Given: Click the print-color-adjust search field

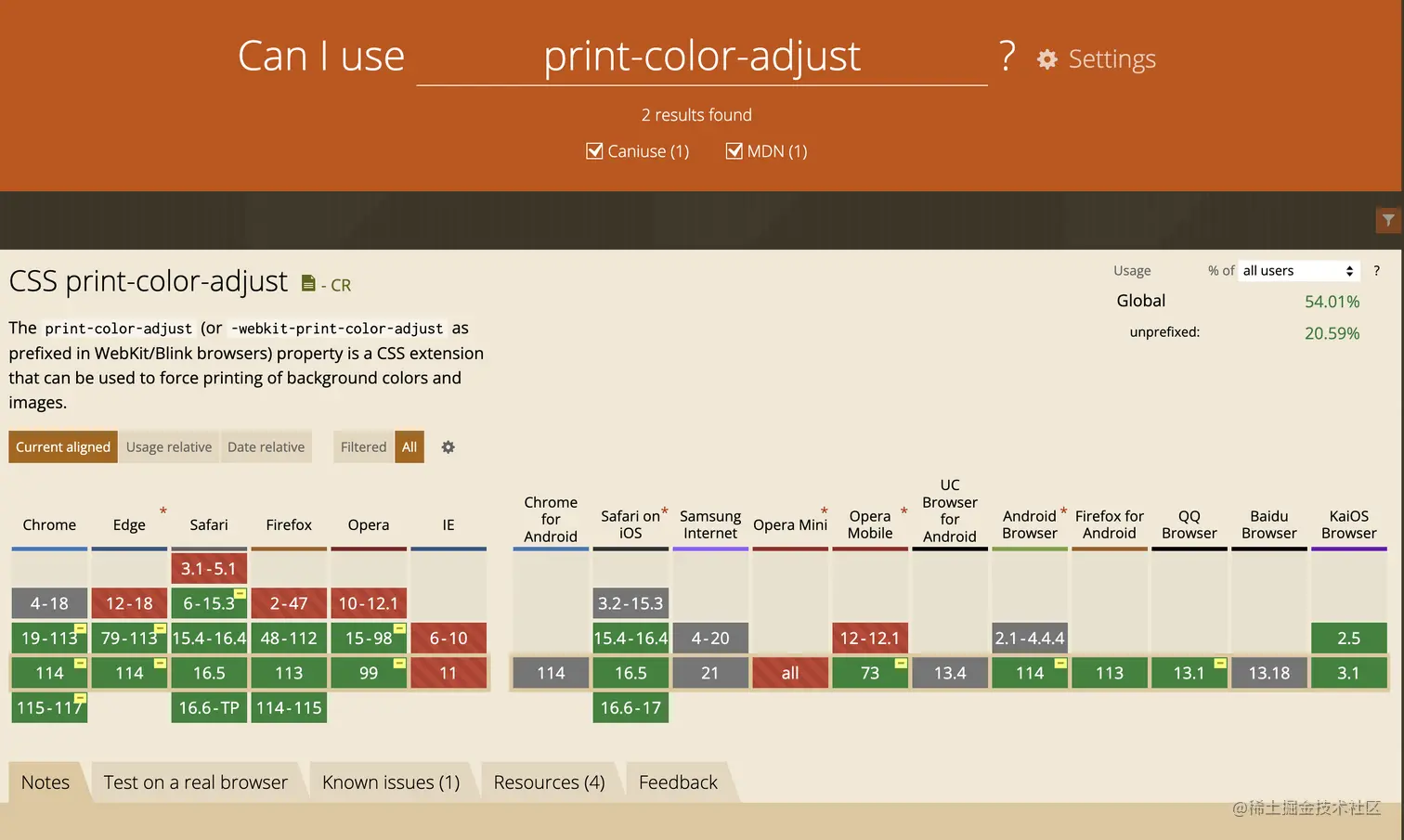Looking at the screenshot, I should pos(702,57).
